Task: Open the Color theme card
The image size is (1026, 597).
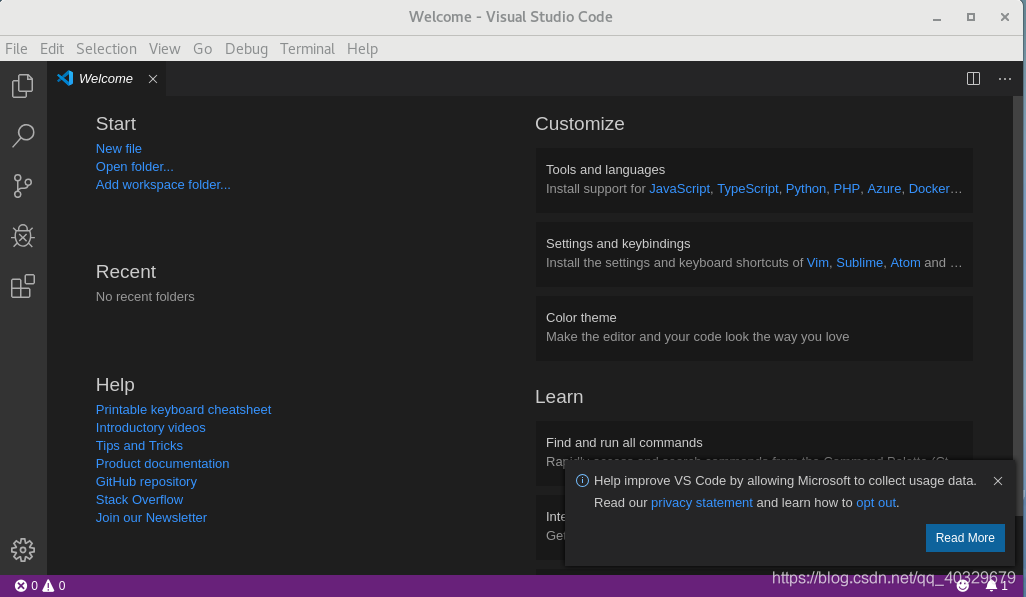Action: pyautogui.click(x=754, y=328)
